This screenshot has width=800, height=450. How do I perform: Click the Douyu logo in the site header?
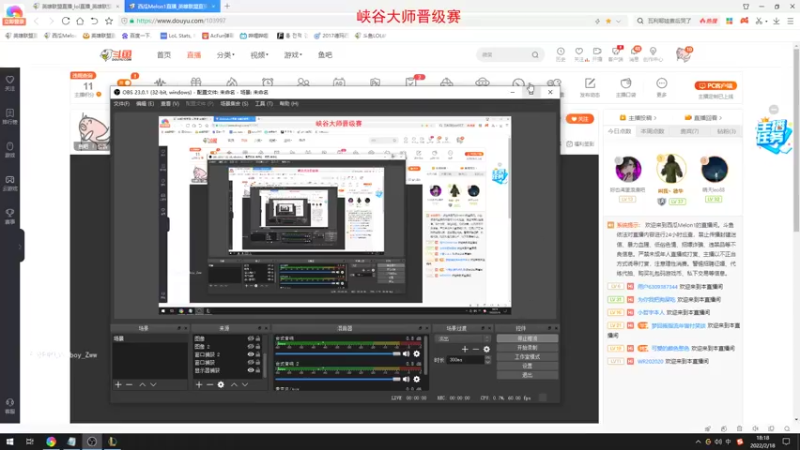click(x=116, y=55)
